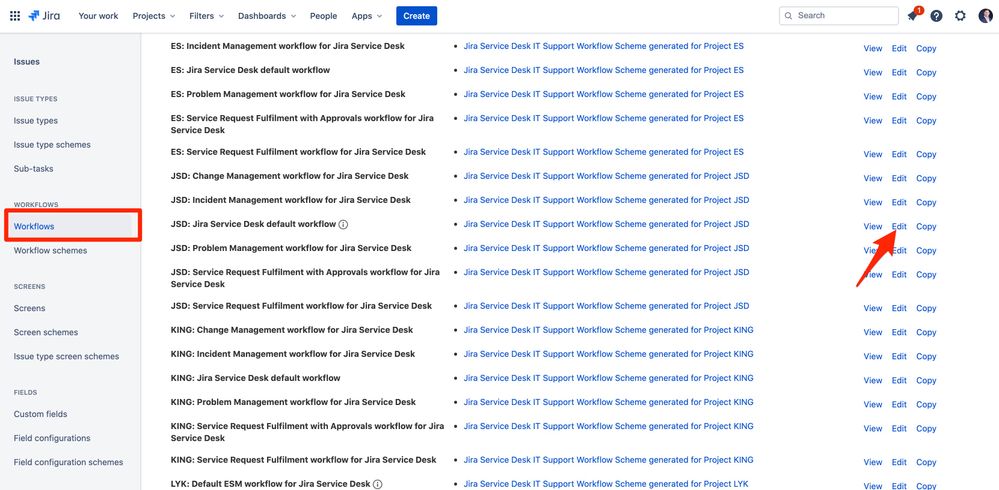This screenshot has width=999, height=490.
Task: Edit KING Change Management workflow
Action: 899,332
